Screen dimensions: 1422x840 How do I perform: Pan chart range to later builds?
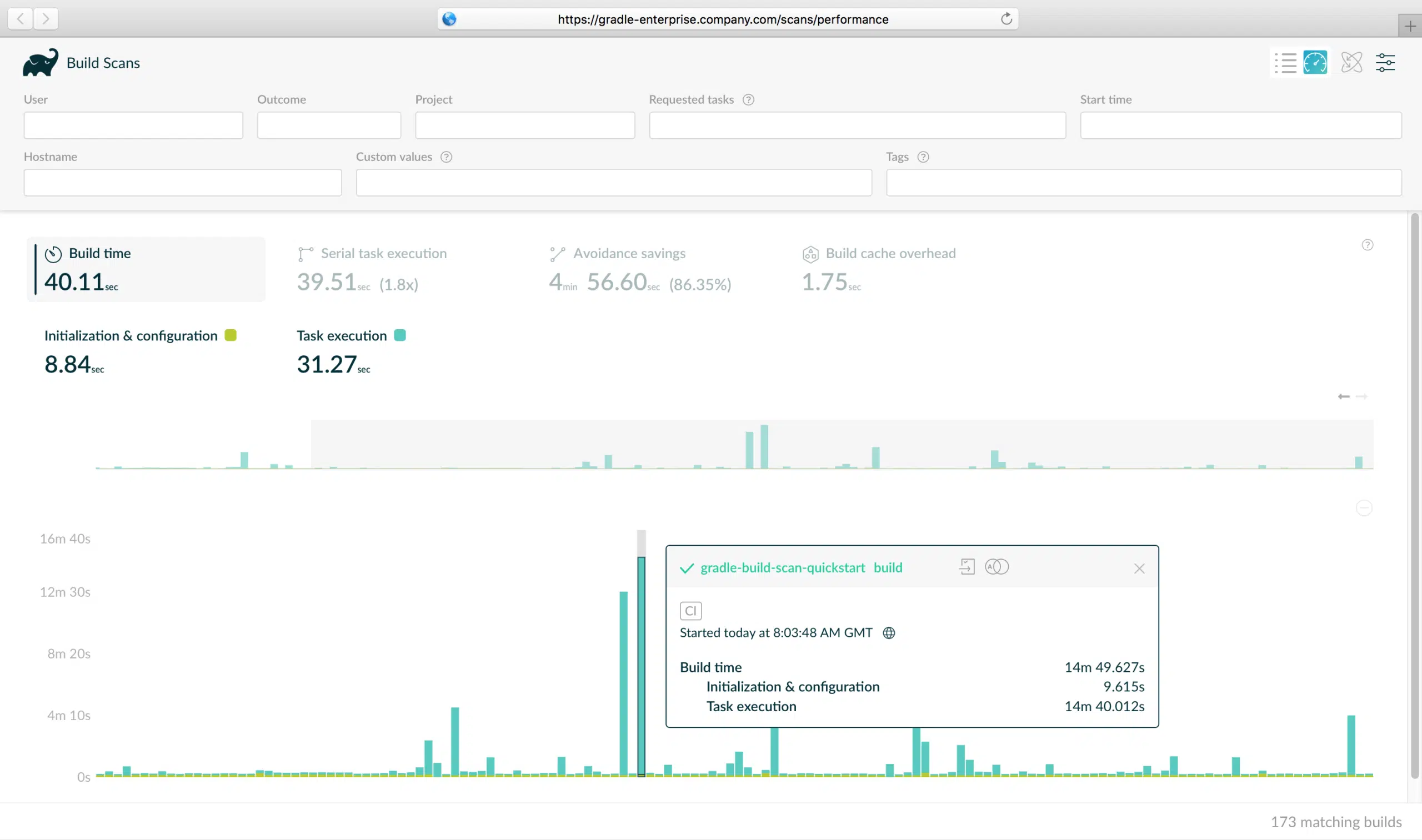tap(1361, 396)
